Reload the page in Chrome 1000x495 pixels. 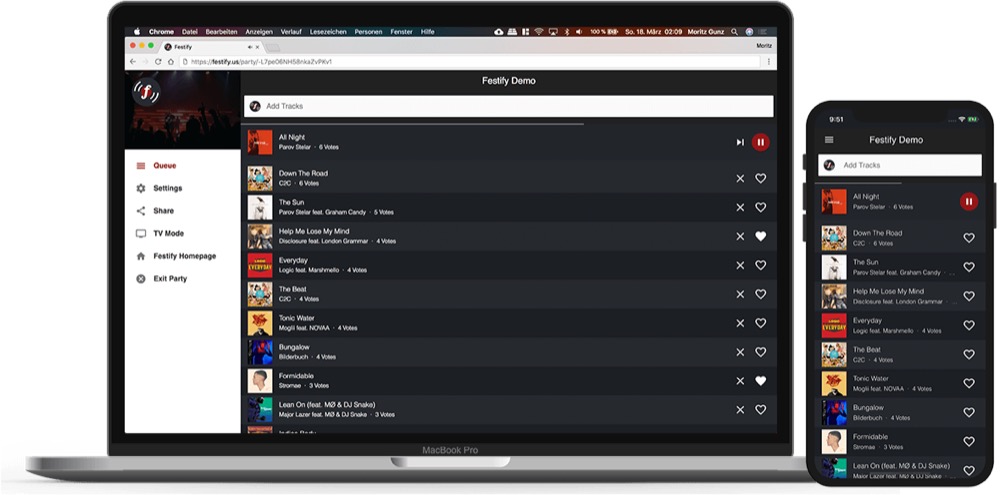pyautogui.click(x=158, y=62)
